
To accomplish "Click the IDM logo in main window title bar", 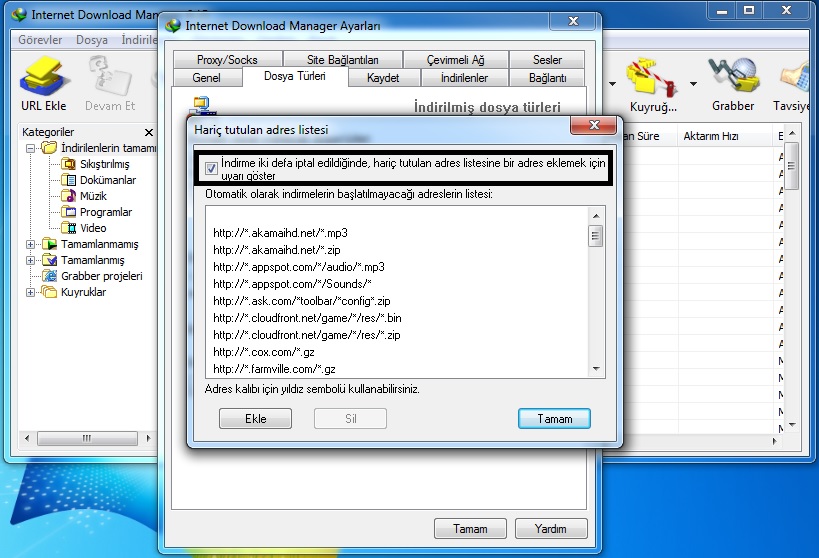I will (x=19, y=15).
